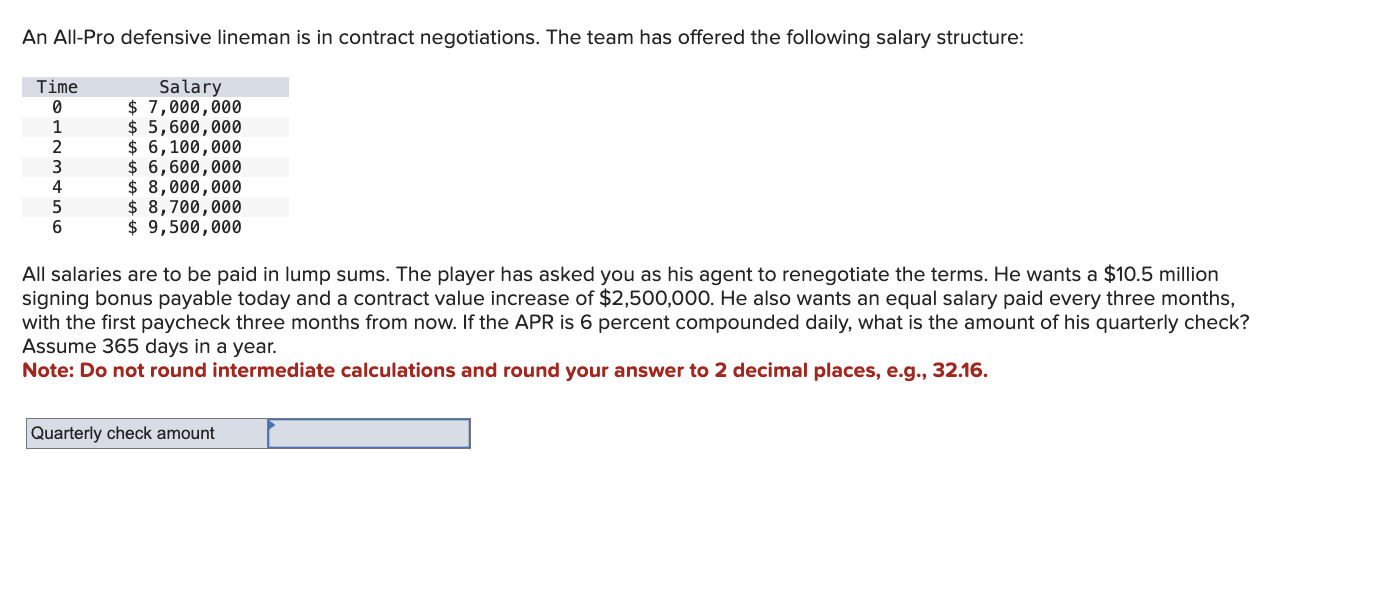
Task: Click the 'Salary' column header
Action: 190,87
